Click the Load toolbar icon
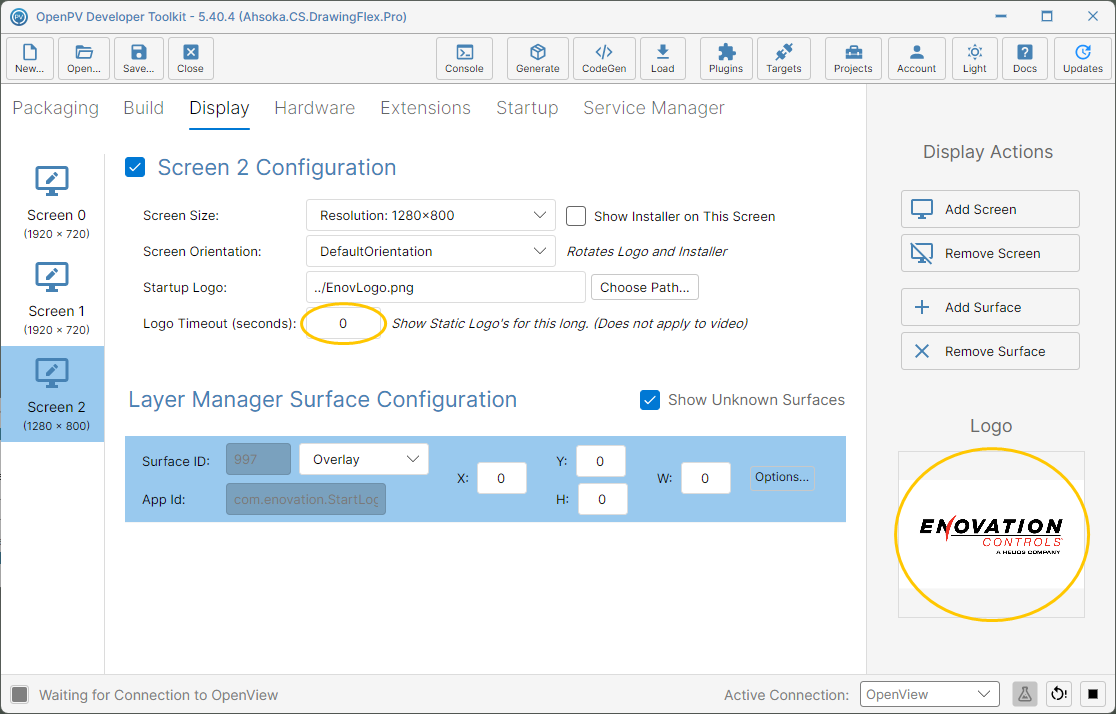The width and height of the screenshot is (1116, 714). 663,58
